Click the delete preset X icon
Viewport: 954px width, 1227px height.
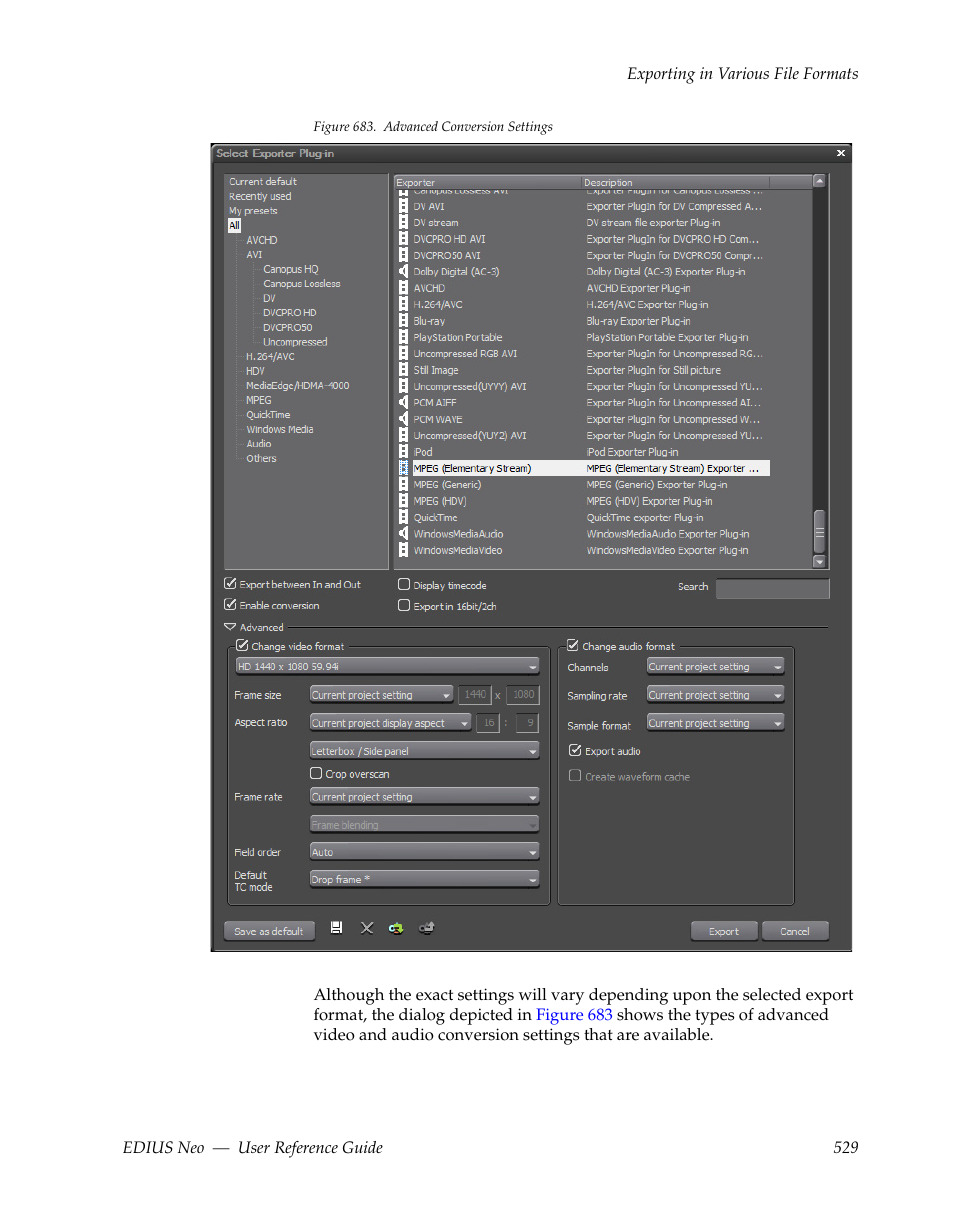pos(367,928)
